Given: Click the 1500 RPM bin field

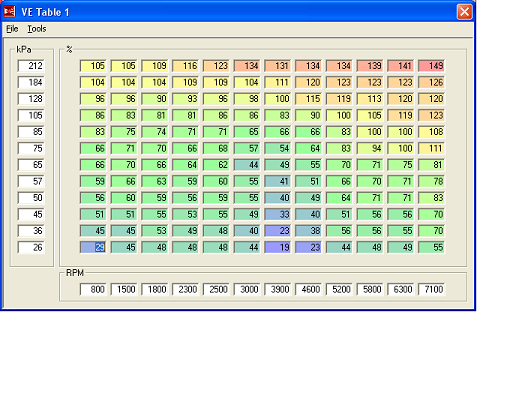Looking at the screenshot, I should click(124, 289).
